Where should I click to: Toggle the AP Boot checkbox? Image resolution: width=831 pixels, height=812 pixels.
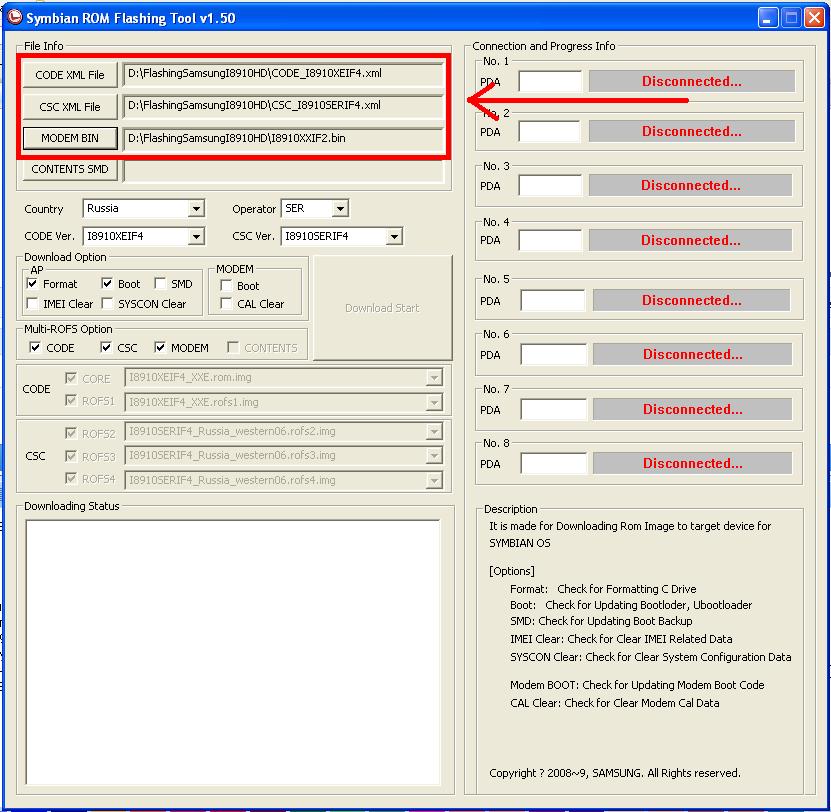click(107, 284)
